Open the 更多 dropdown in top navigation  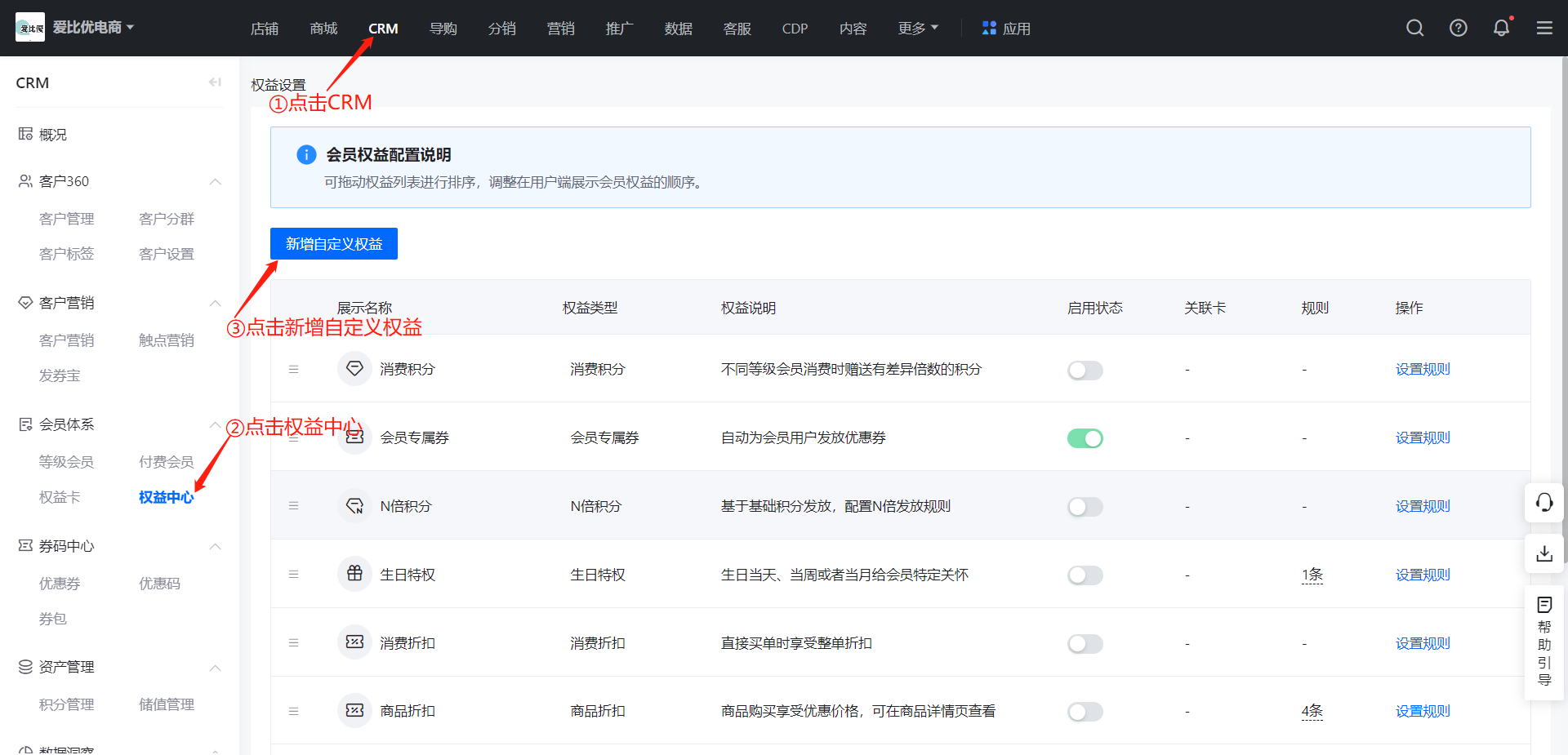(918, 28)
